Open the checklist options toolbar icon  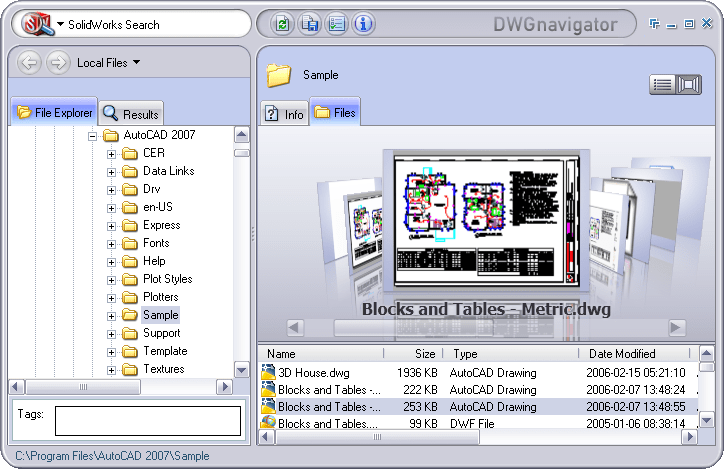point(336,24)
